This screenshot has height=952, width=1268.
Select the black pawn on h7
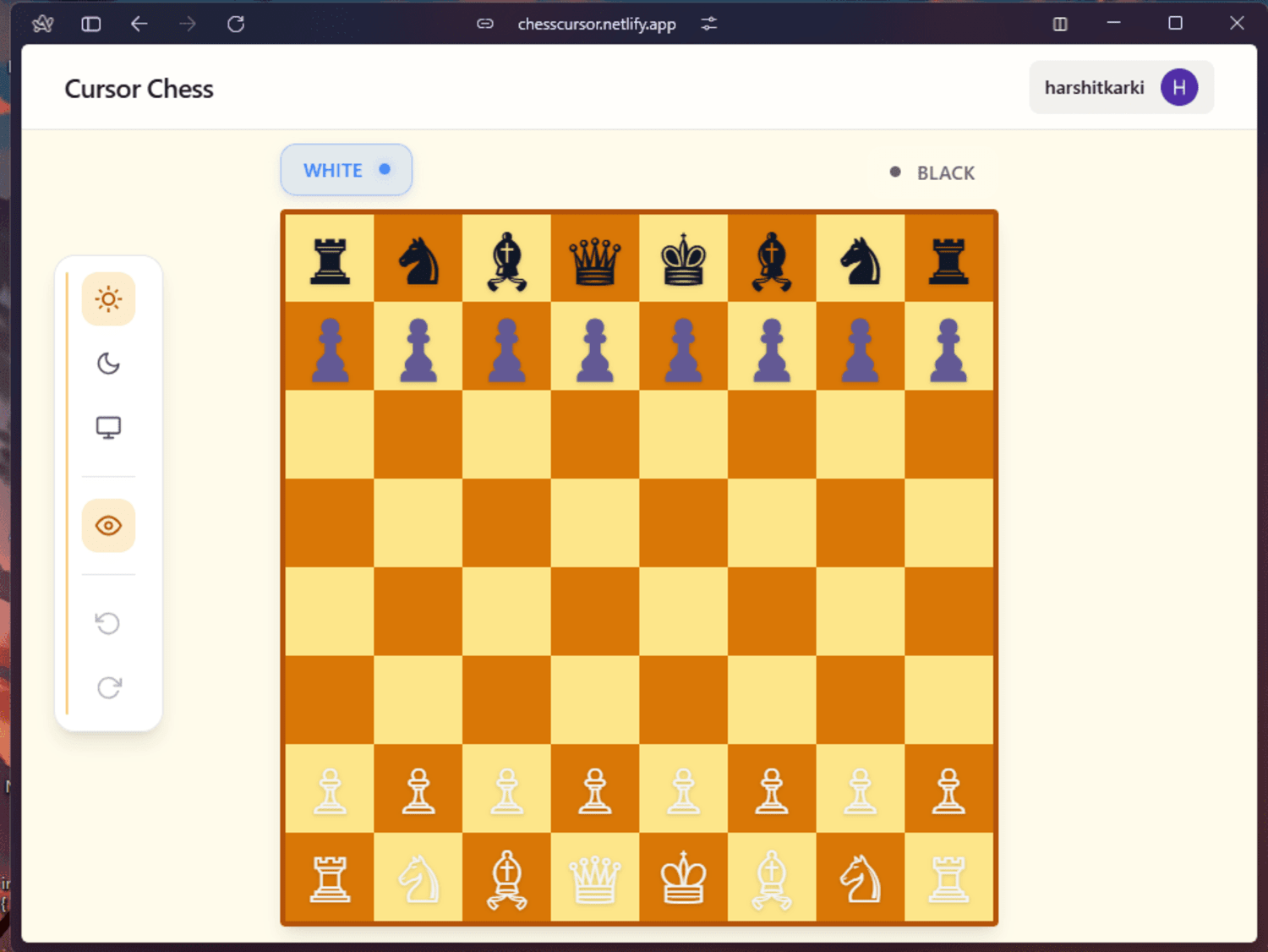point(948,347)
